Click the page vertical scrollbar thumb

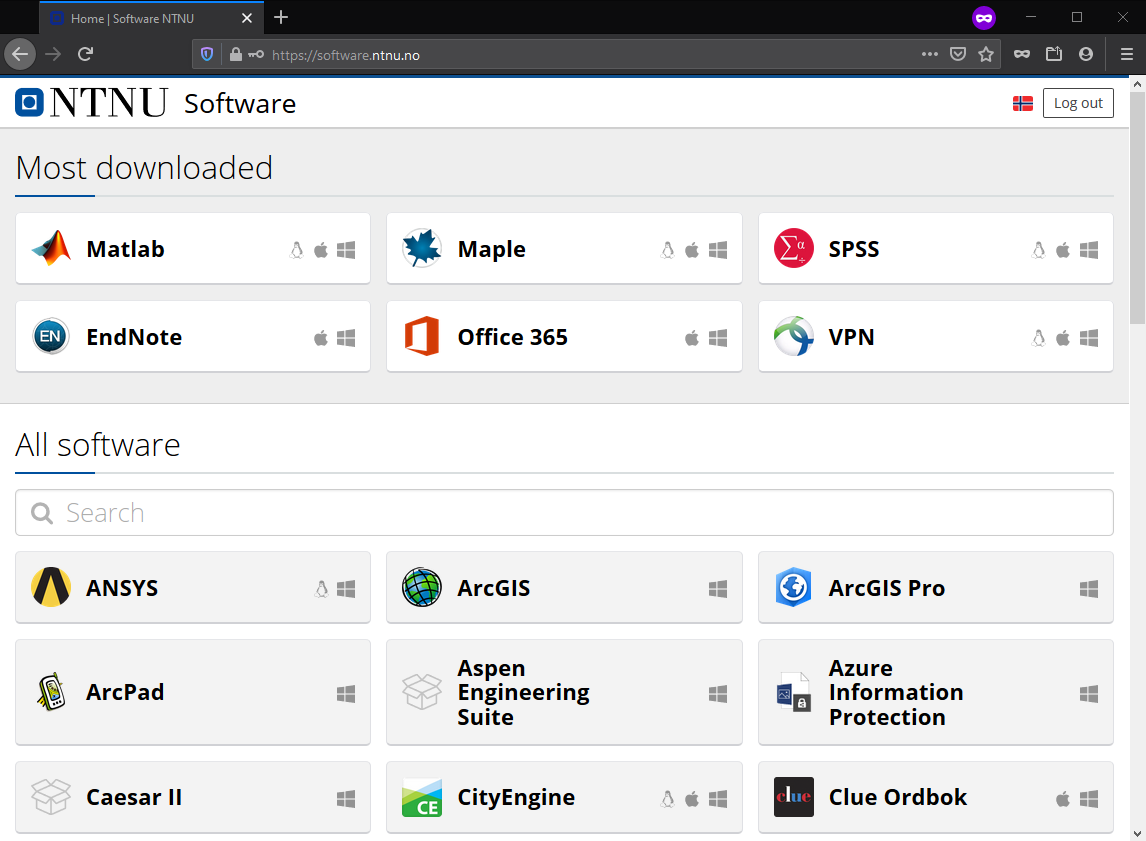pyautogui.click(x=1137, y=208)
